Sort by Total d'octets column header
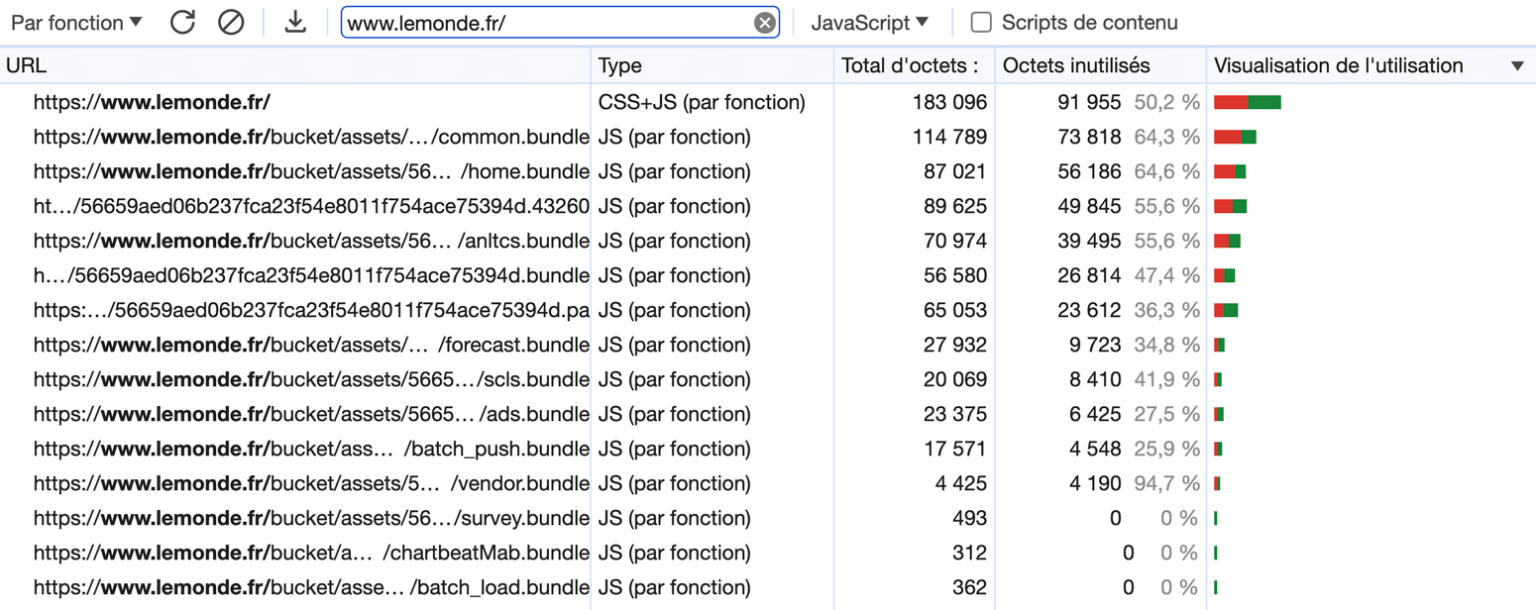The image size is (1536, 610). [x=914, y=66]
